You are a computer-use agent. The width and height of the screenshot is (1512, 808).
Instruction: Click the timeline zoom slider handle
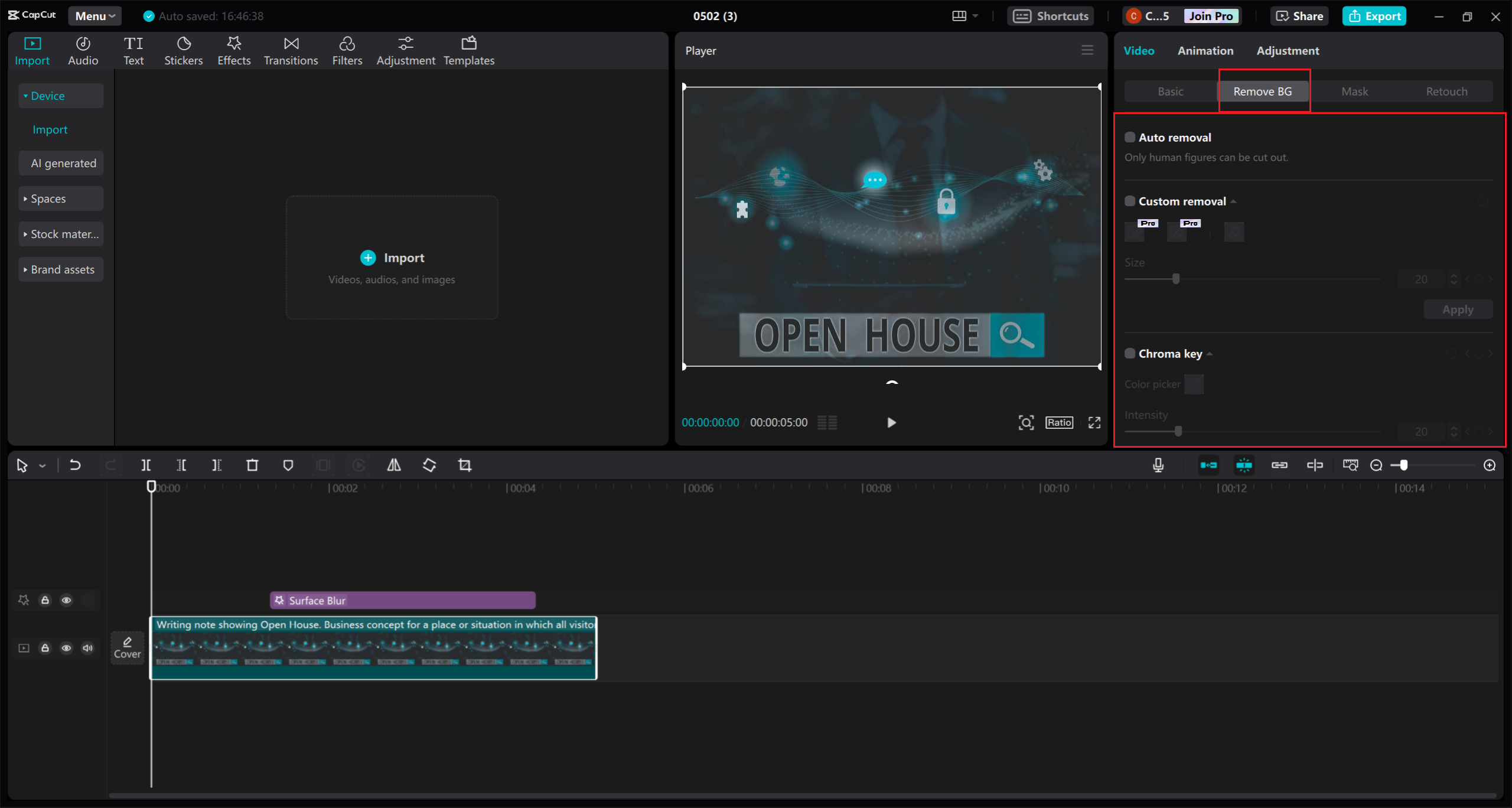[x=1403, y=465]
